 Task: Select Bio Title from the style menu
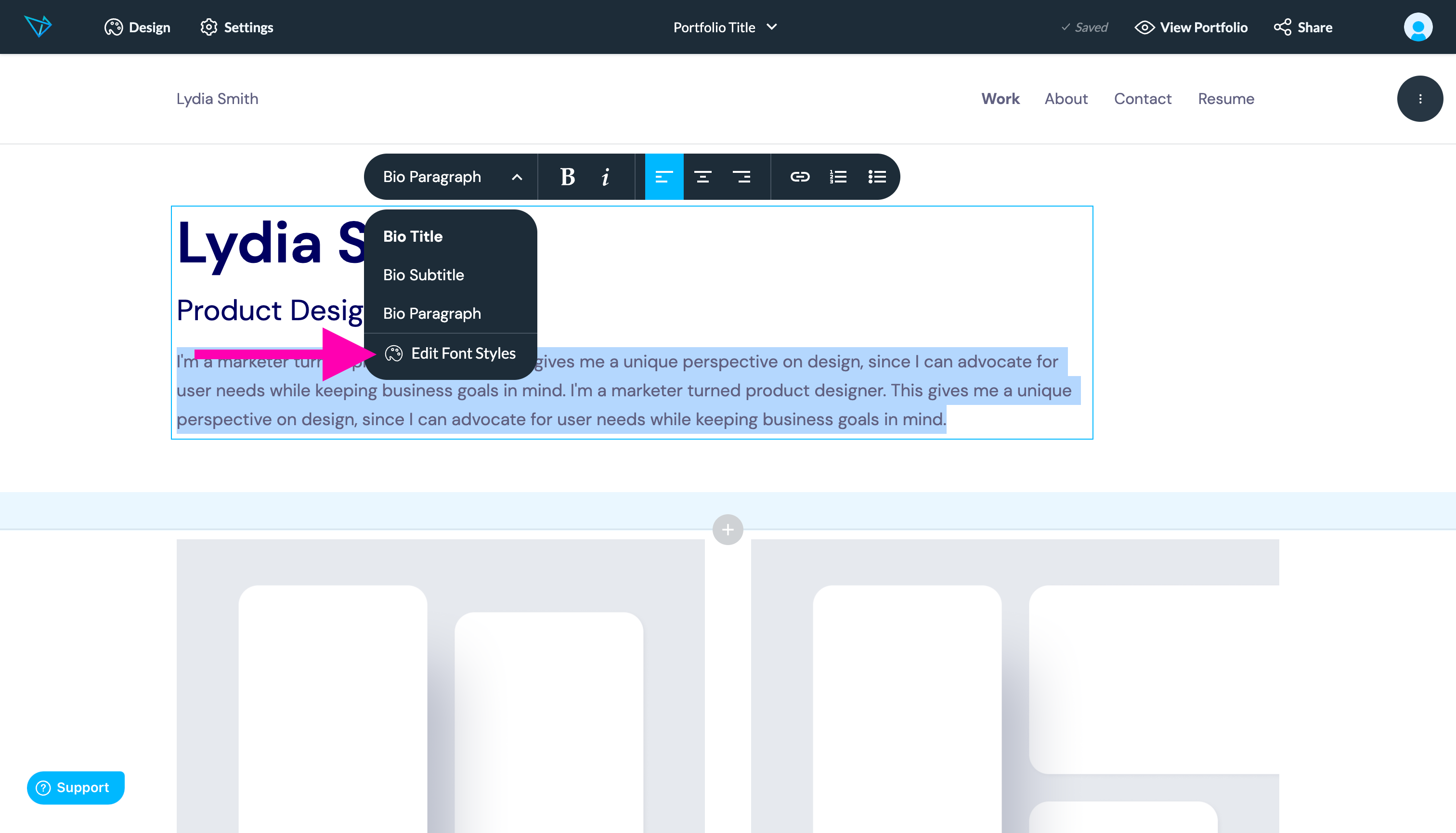413,236
